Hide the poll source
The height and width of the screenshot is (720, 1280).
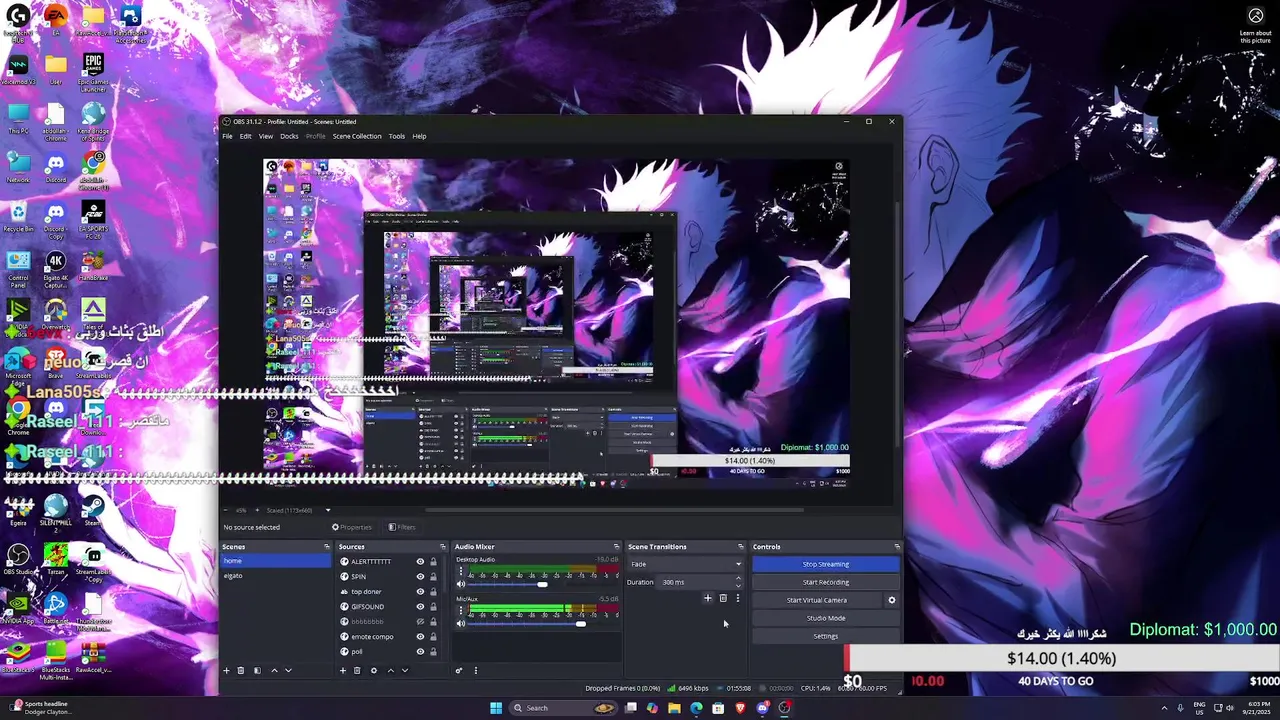pyautogui.click(x=420, y=652)
